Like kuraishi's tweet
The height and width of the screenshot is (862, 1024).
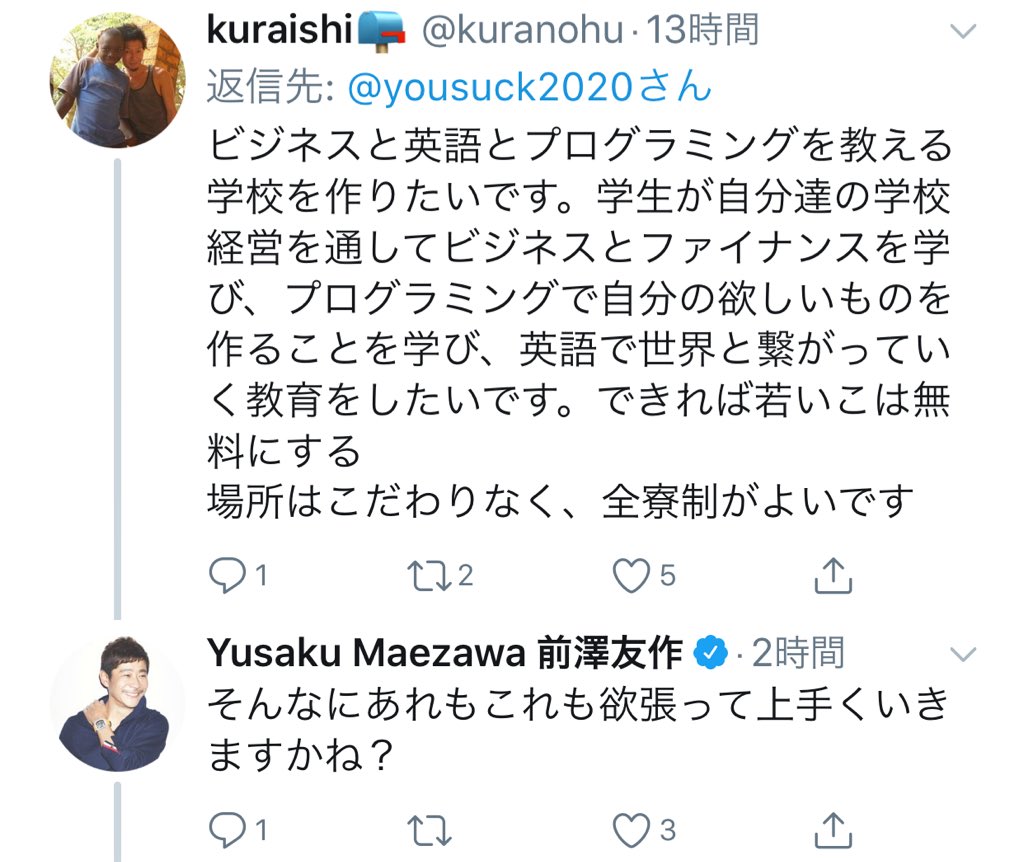[631, 575]
